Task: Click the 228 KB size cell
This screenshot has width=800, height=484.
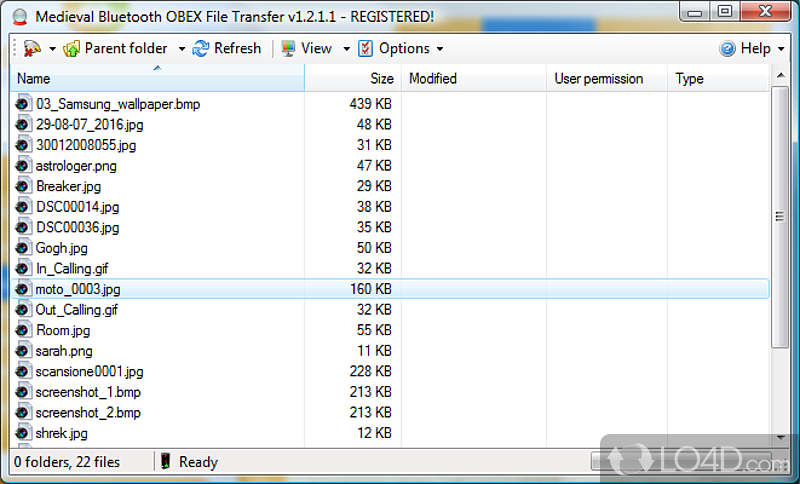Action: 370,371
